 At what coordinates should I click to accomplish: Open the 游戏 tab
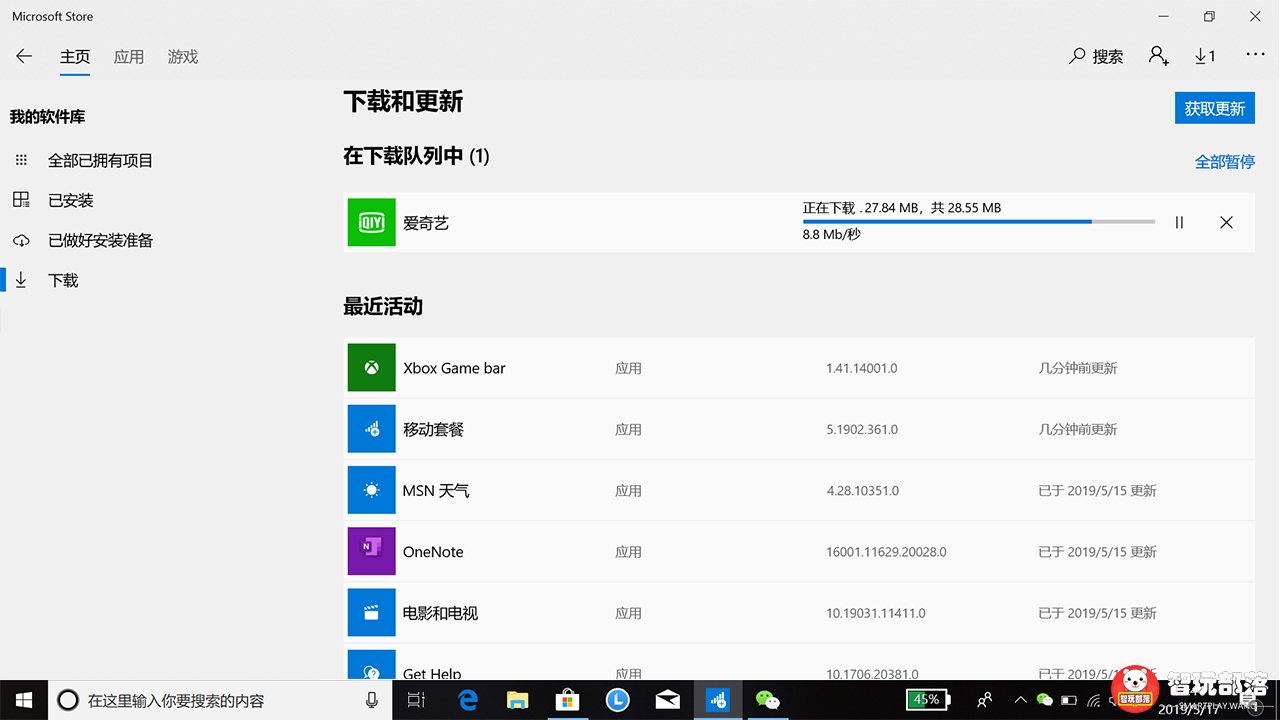(183, 57)
